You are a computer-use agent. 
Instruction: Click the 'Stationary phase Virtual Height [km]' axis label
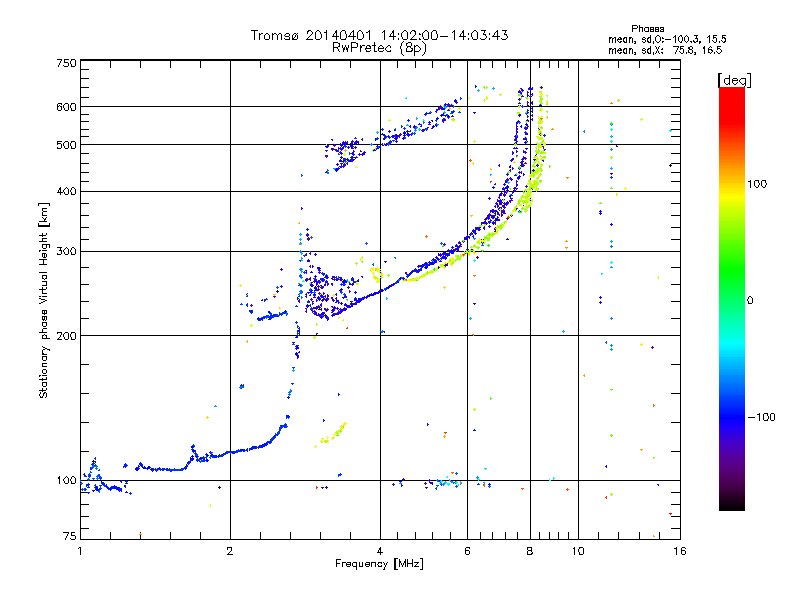[x=44, y=300]
